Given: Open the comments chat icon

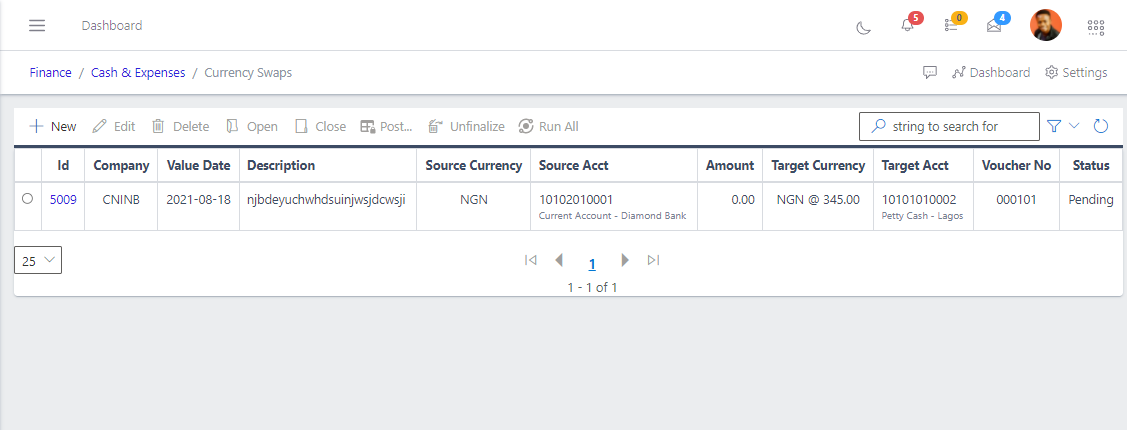Looking at the screenshot, I should point(930,73).
